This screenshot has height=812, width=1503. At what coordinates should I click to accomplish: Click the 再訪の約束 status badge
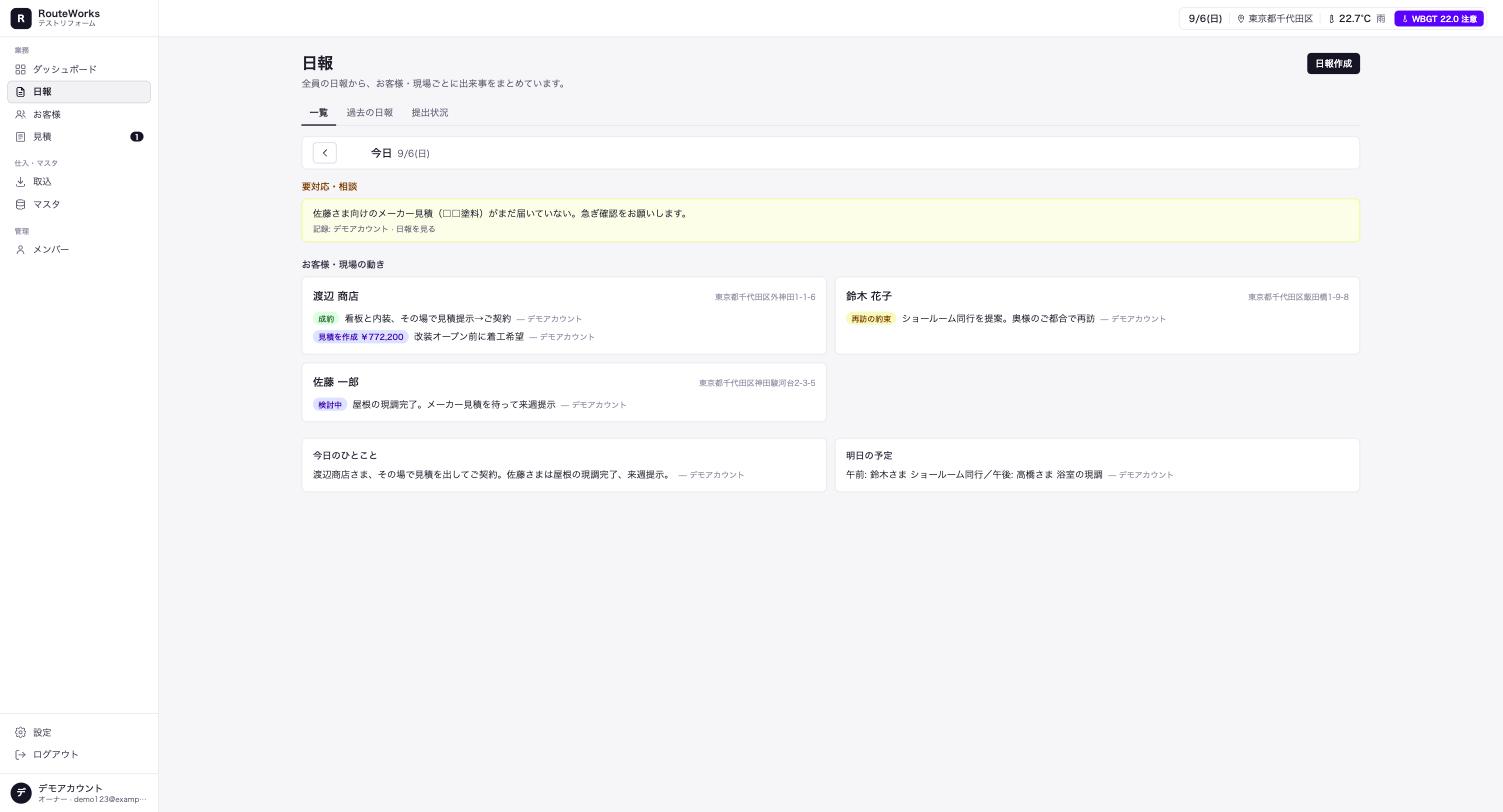click(871, 319)
